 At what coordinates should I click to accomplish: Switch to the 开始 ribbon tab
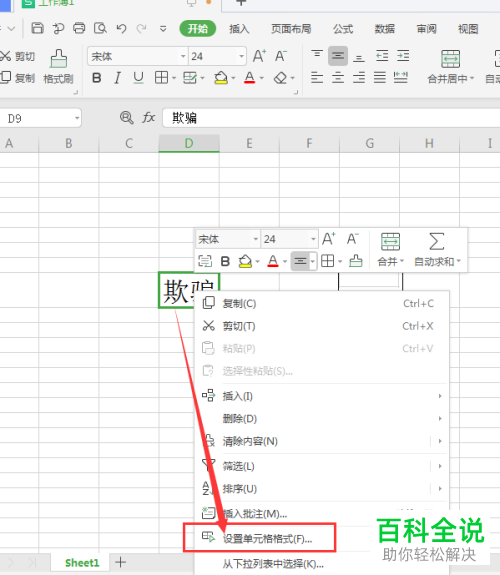(198, 29)
